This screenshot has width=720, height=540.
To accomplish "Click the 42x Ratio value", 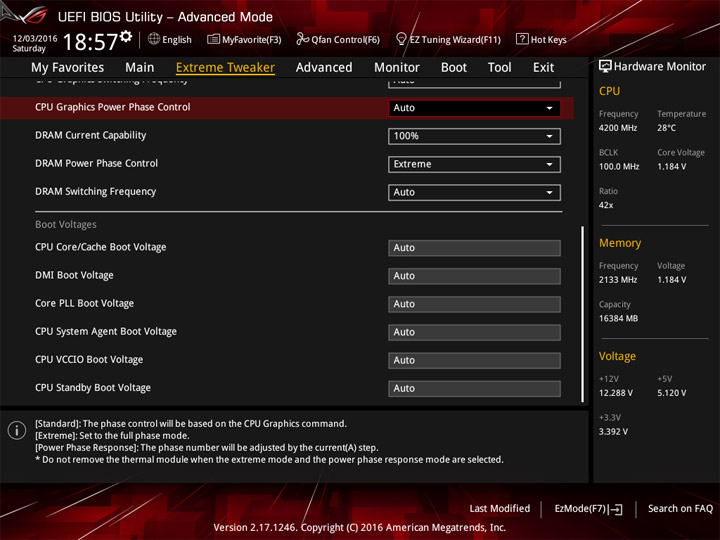I will click(x=606, y=205).
